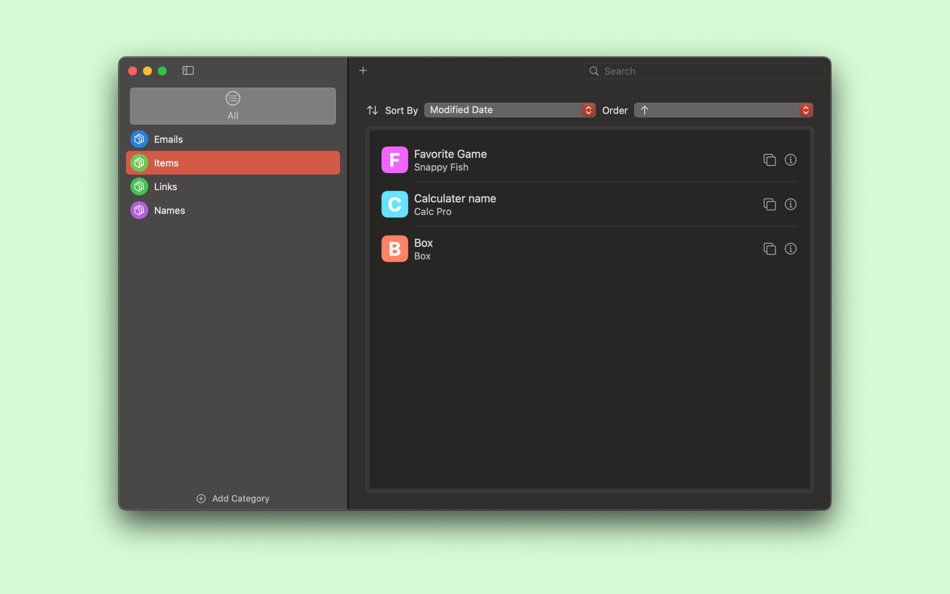Open the Sort By Modified Date dropdown
The width and height of the screenshot is (950, 594).
(510, 110)
